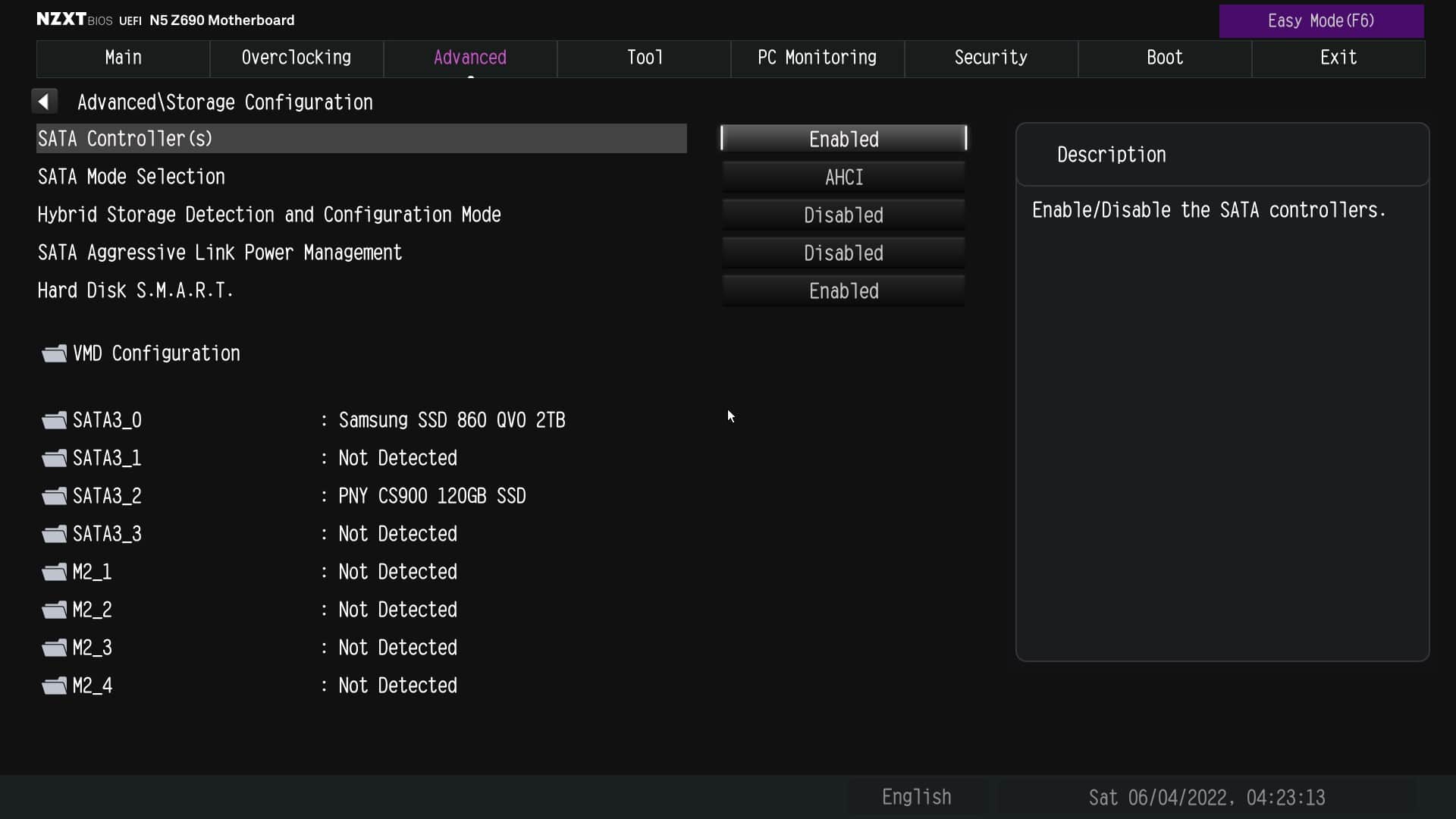
Task: Change Hybrid Storage Detection Disabled value
Action: tap(843, 215)
